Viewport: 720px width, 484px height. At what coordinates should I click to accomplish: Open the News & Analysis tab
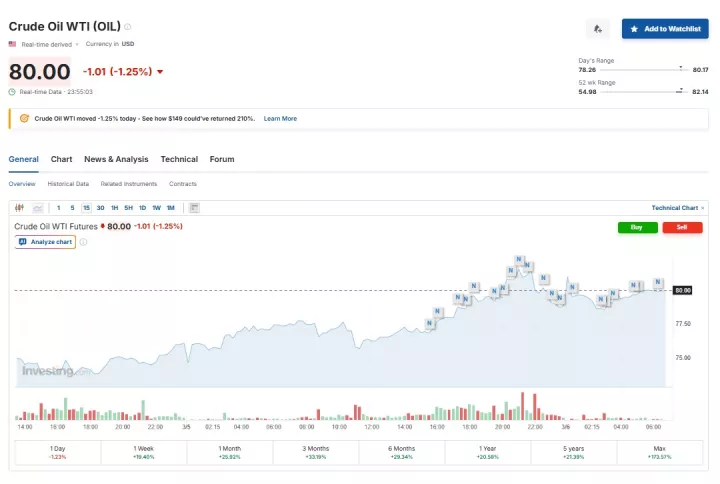116,159
